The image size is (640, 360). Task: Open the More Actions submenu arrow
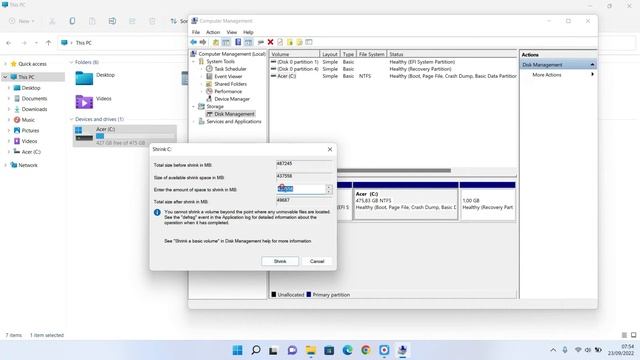592,75
